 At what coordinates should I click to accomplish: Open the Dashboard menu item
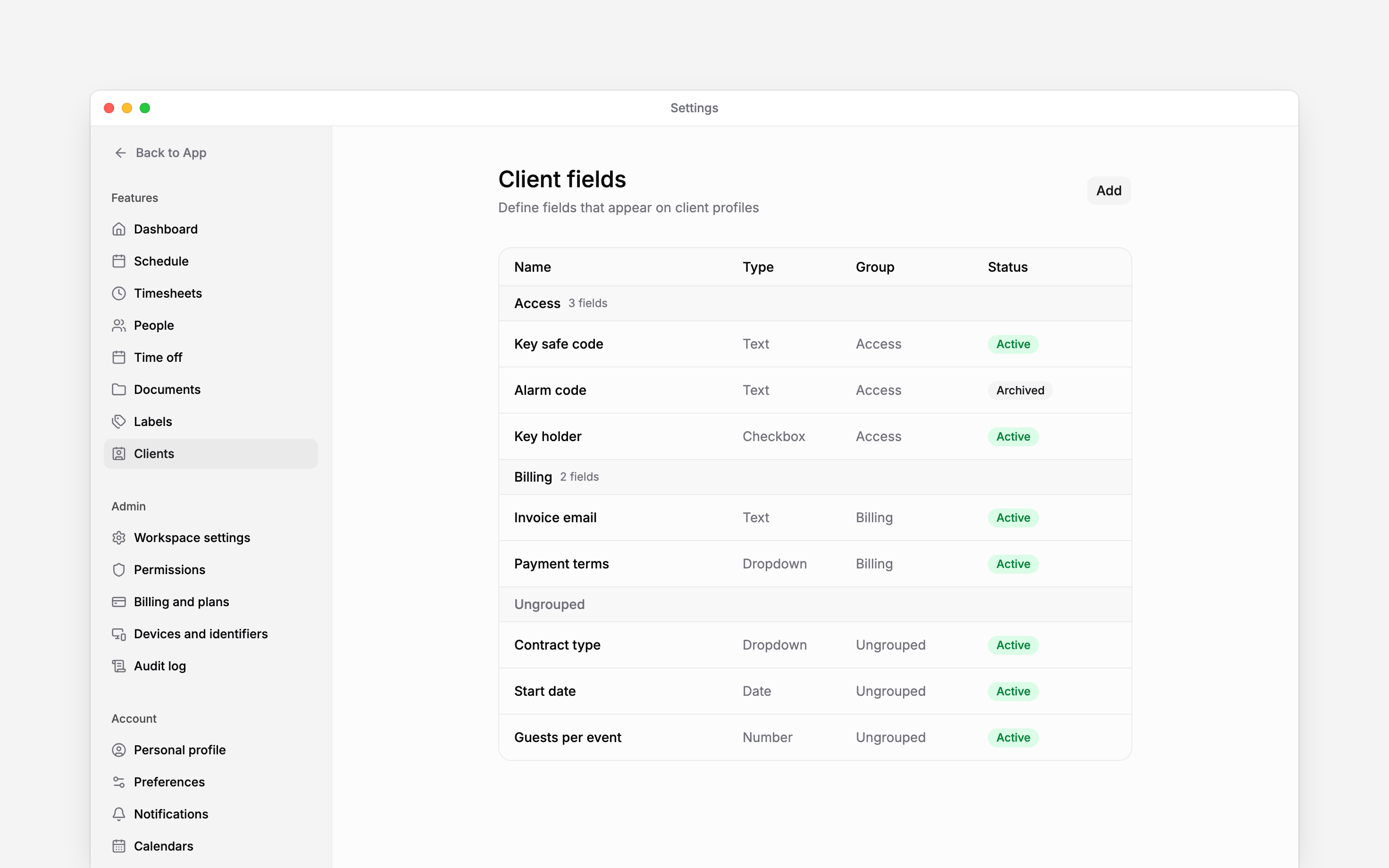click(210, 229)
